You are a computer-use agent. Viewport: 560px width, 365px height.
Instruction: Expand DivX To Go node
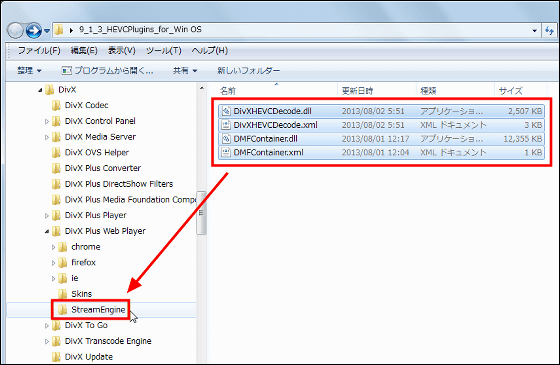coord(46,326)
